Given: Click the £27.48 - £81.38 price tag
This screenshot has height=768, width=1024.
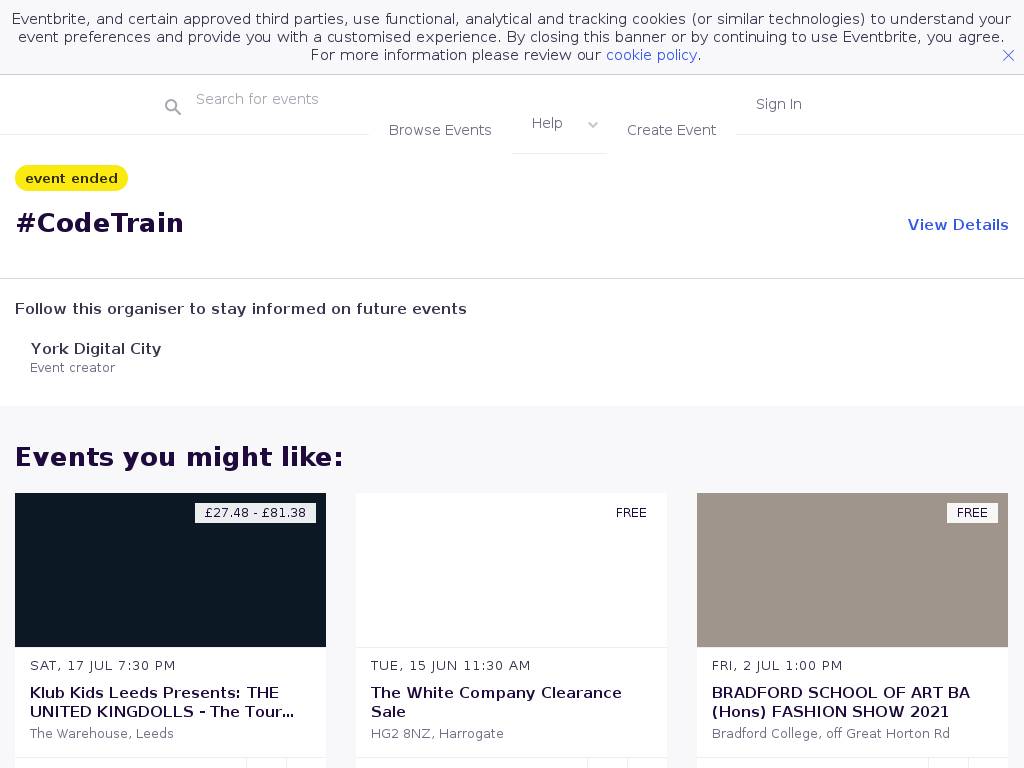Looking at the screenshot, I should click(x=255, y=513).
